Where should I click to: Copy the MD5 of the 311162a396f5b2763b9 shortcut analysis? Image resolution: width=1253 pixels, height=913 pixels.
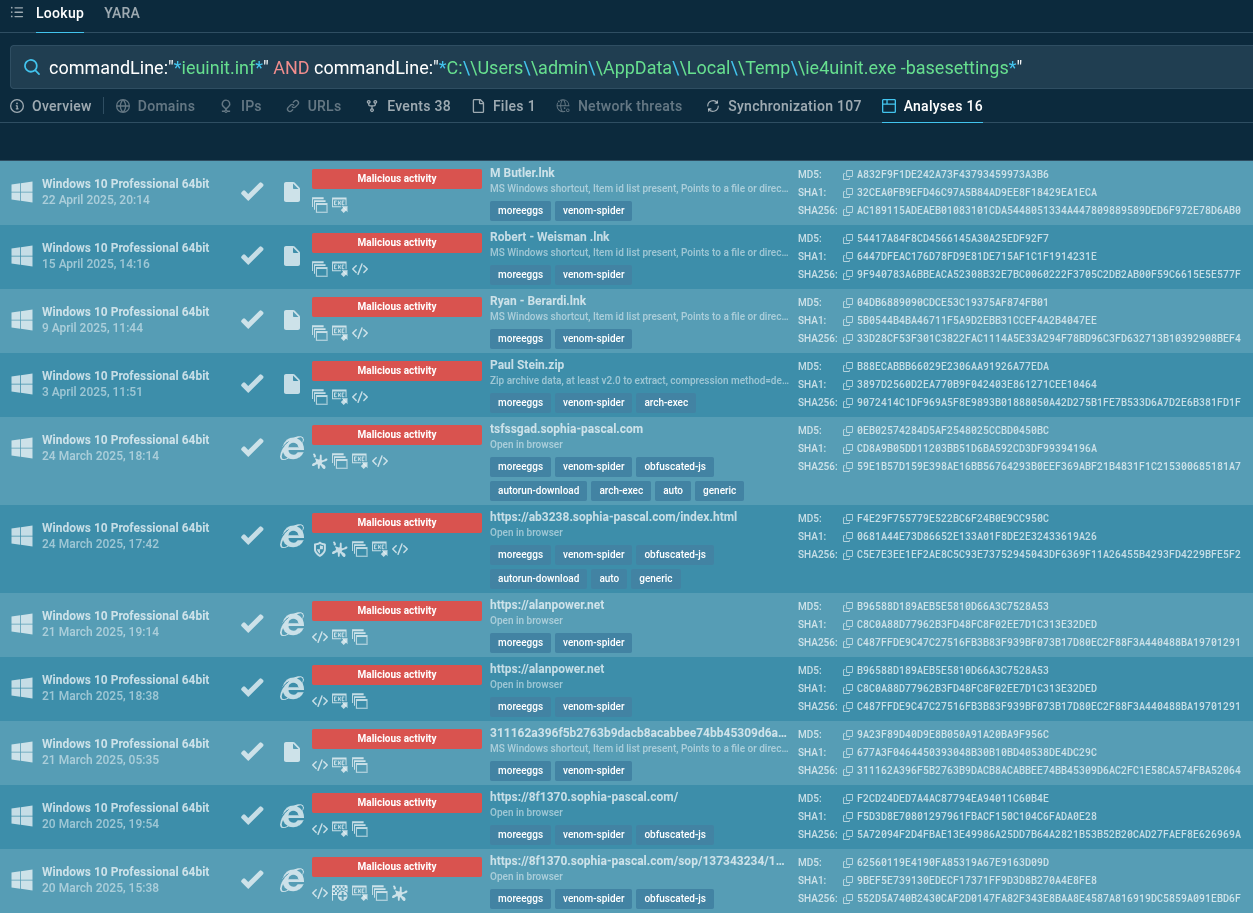click(848, 735)
